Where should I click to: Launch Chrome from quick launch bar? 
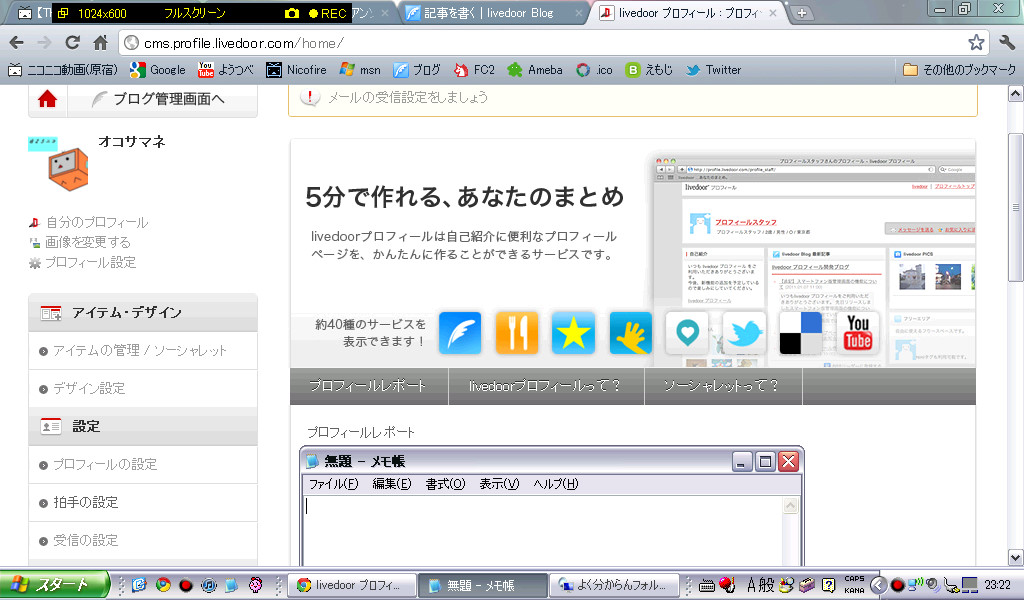[x=163, y=585]
